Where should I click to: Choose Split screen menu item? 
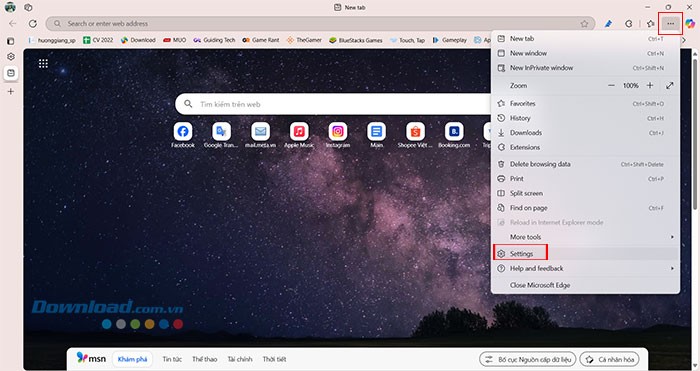pyautogui.click(x=586, y=193)
